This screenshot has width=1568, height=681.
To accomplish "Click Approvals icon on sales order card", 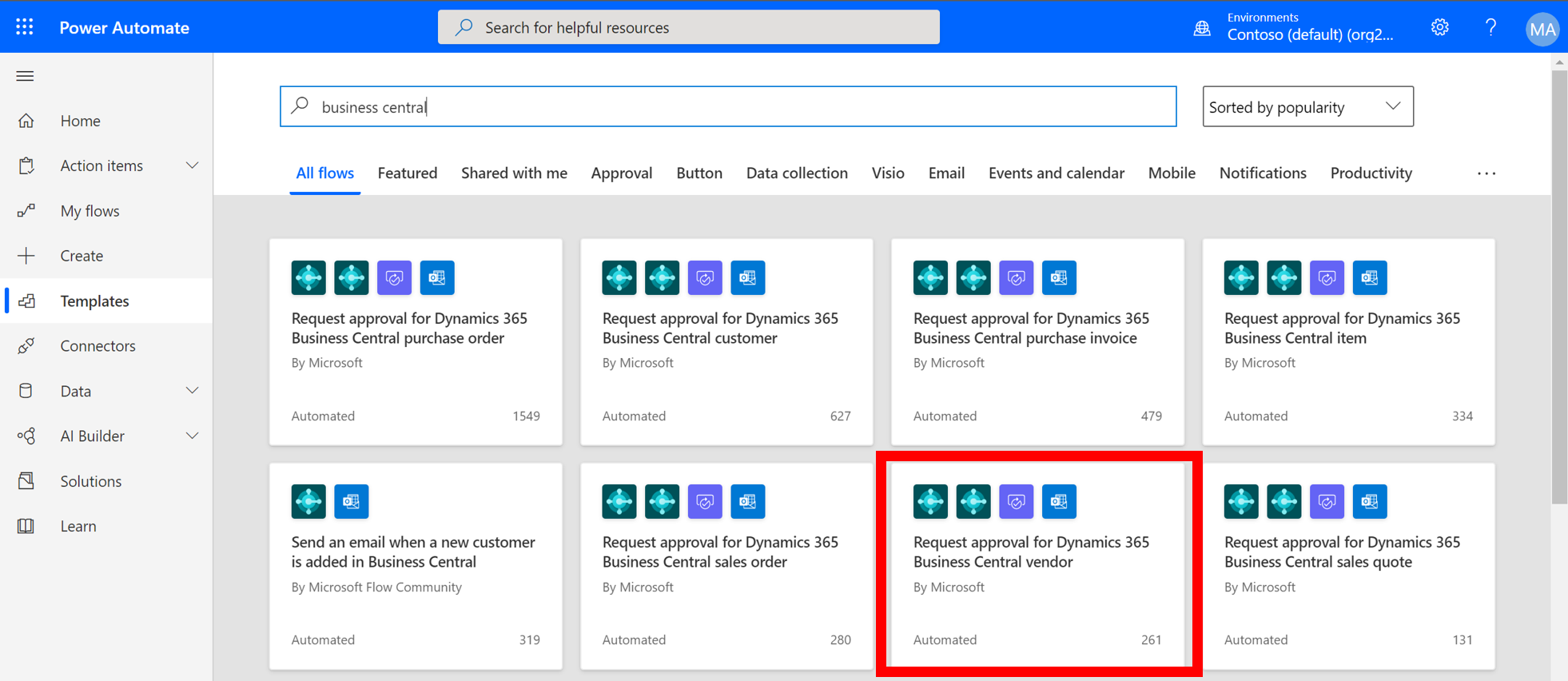I will pos(705,501).
